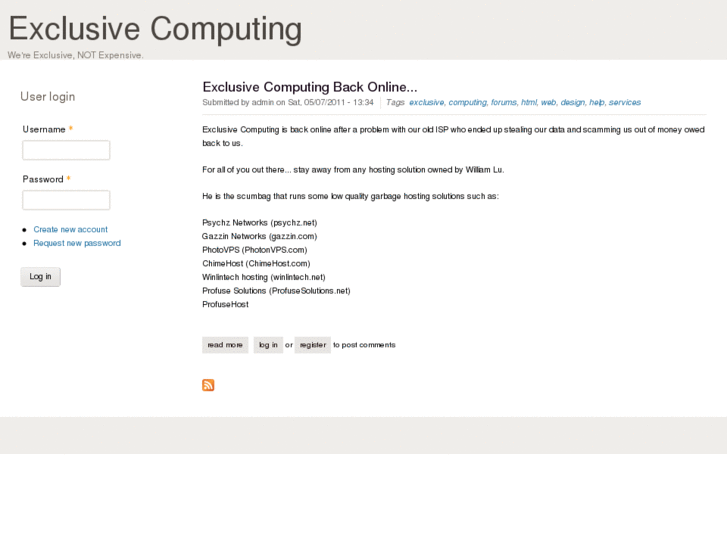Click the Exclusive Computing site title
Image resolution: width=727 pixels, height=545 pixels.
(x=155, y=29)
